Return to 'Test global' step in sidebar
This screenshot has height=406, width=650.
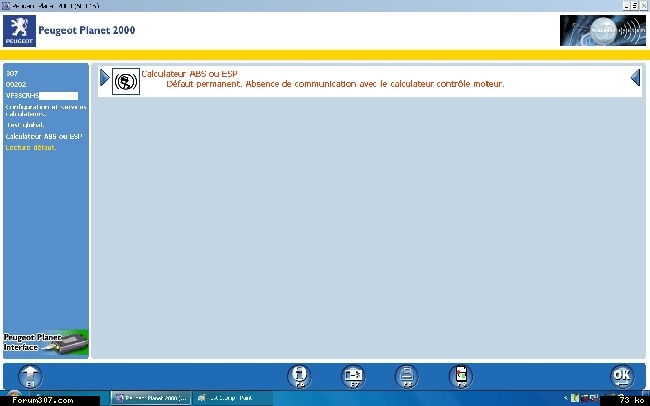tap(25, 125)
